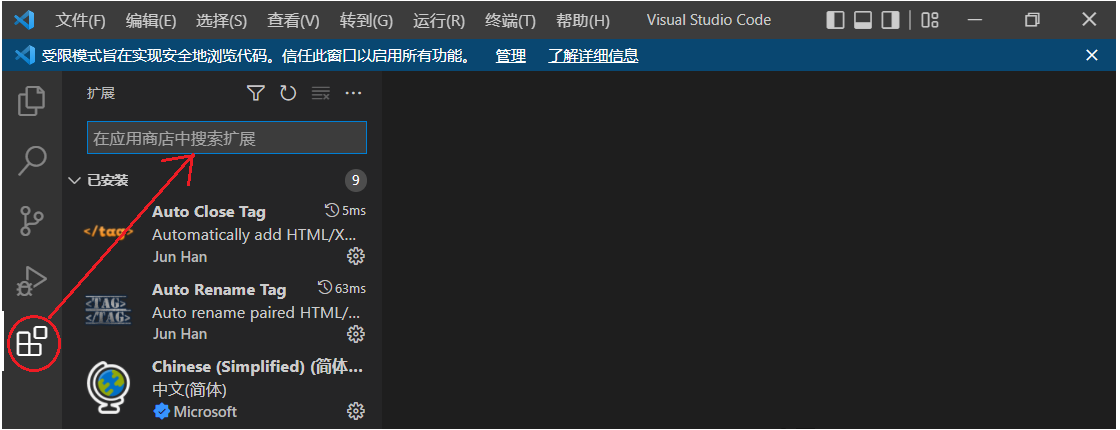
Task: Click the 管理 link in restricted mode banner
Action: click(511, 56)
